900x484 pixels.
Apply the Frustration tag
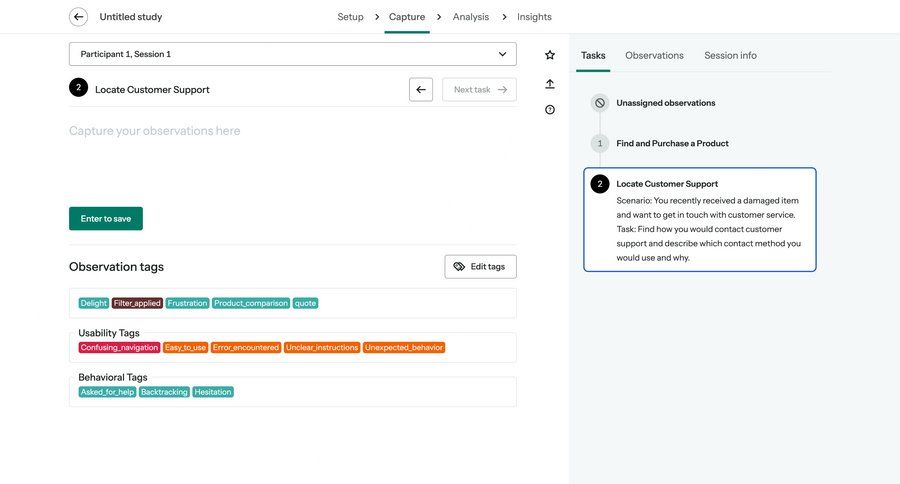point(187,303)
